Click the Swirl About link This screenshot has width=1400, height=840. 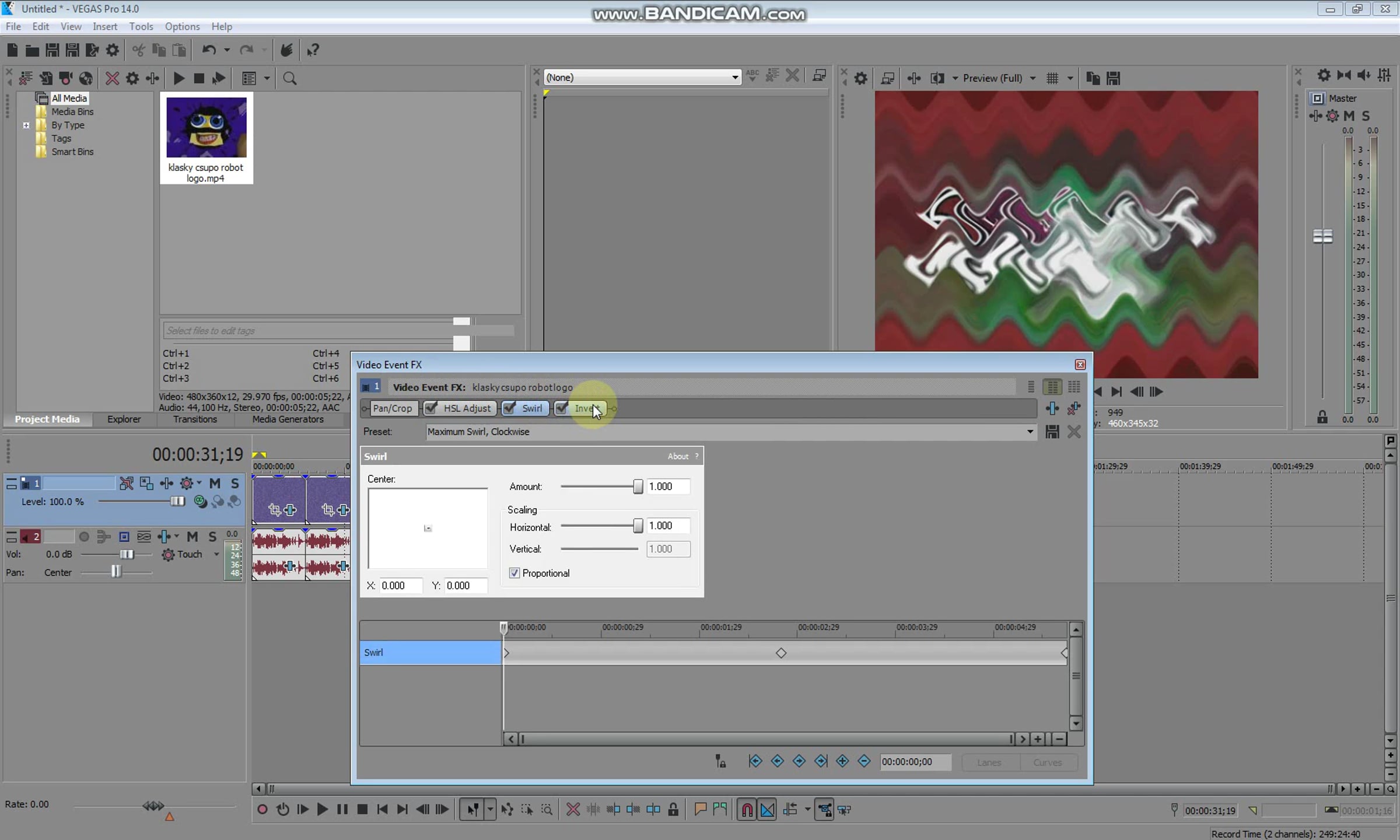click(678, 456)
